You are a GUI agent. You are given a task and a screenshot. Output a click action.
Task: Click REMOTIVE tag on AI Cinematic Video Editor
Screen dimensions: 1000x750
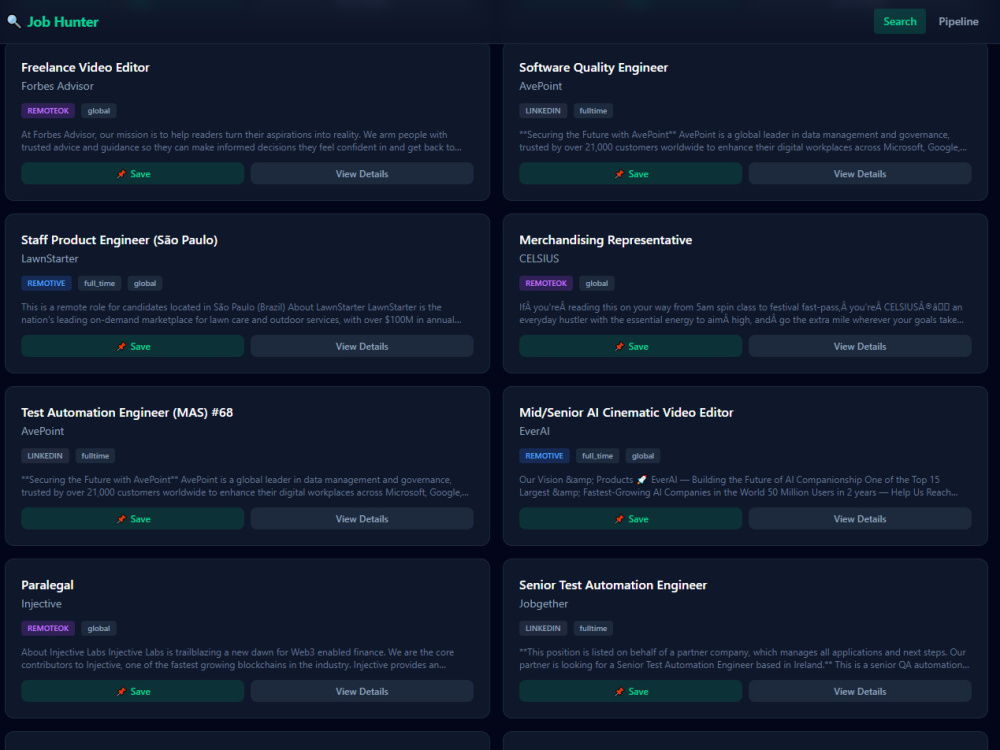coord(545,456)
